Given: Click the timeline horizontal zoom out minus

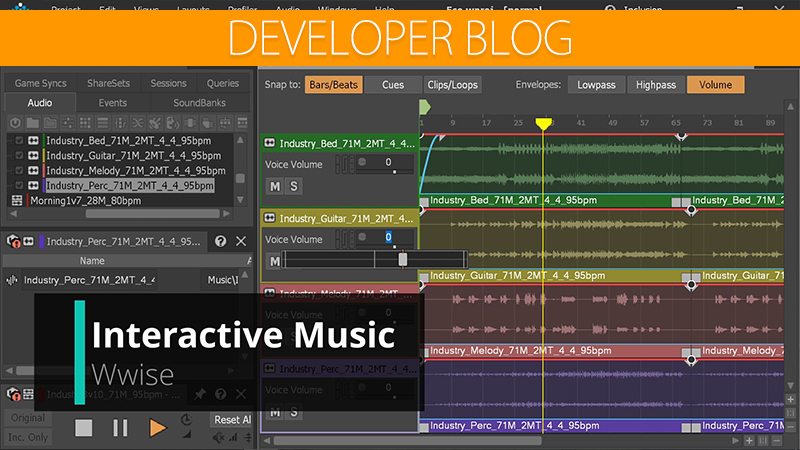Looking at the screenshot, I should pos(777,440).
